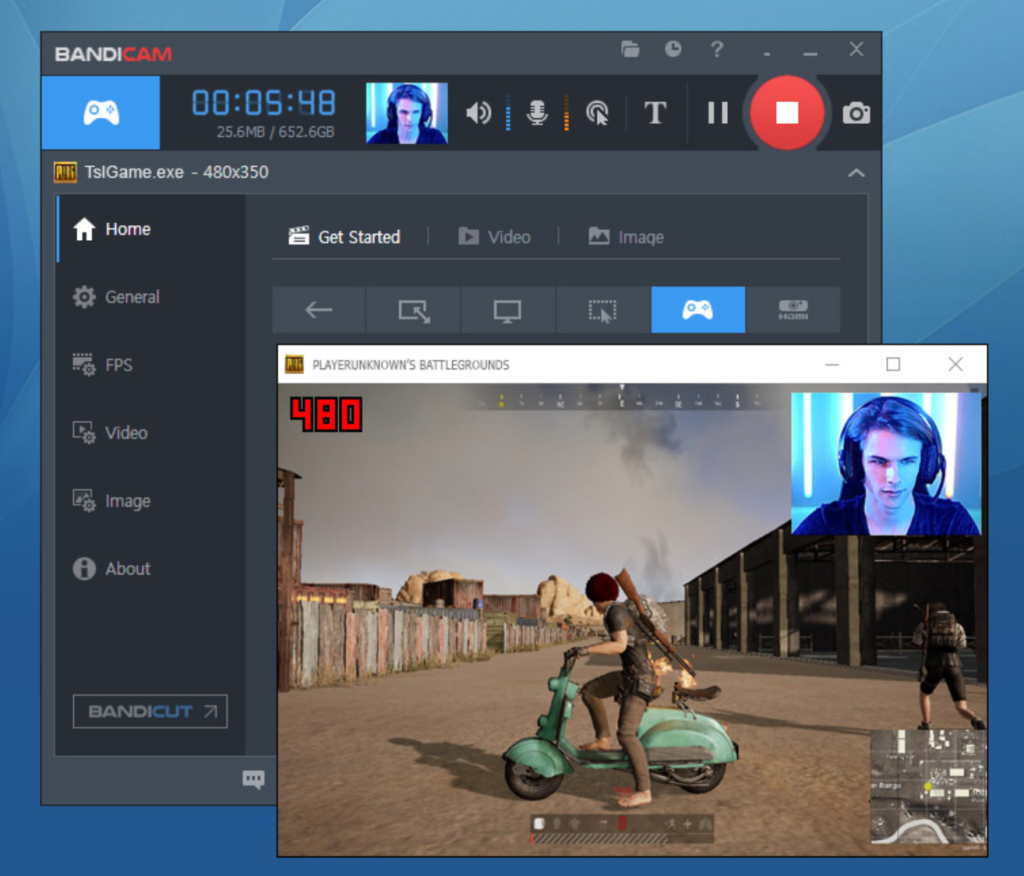Viewport: 1024px width, 876px height.
Task: Click the webcam preview thumbnail in toolbar
Action: [x=406, y=112]
